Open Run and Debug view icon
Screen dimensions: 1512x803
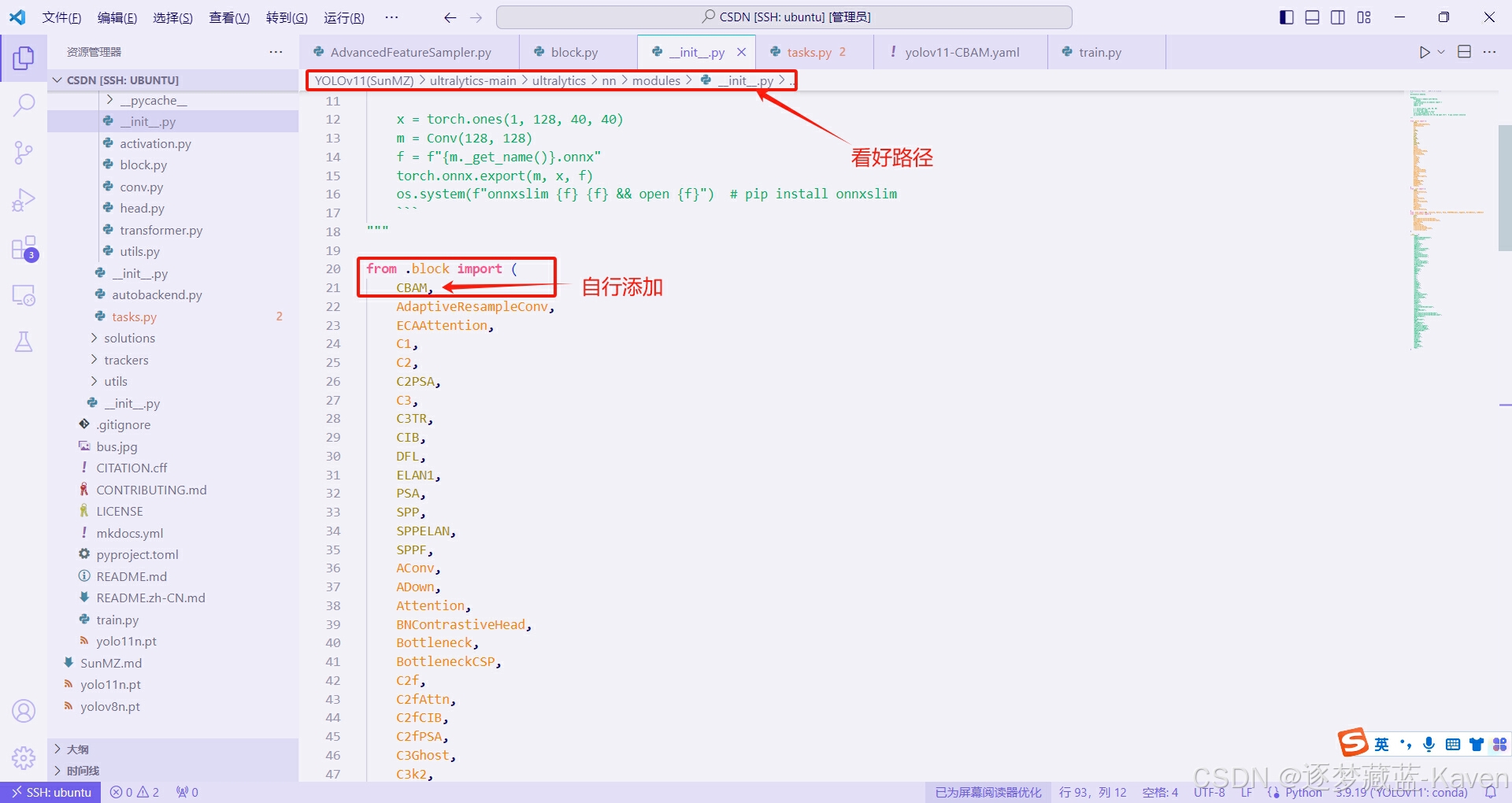[24, 200]
